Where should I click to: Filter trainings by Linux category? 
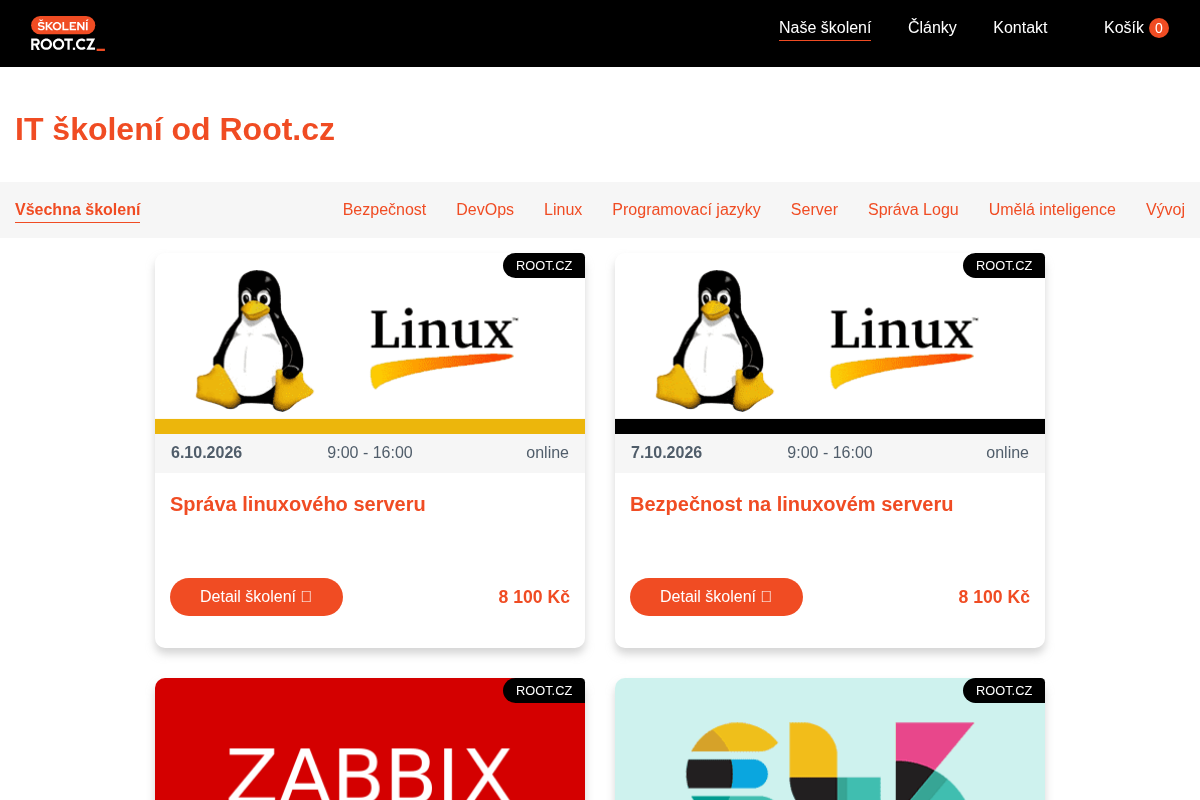click(x=563, y=210)
